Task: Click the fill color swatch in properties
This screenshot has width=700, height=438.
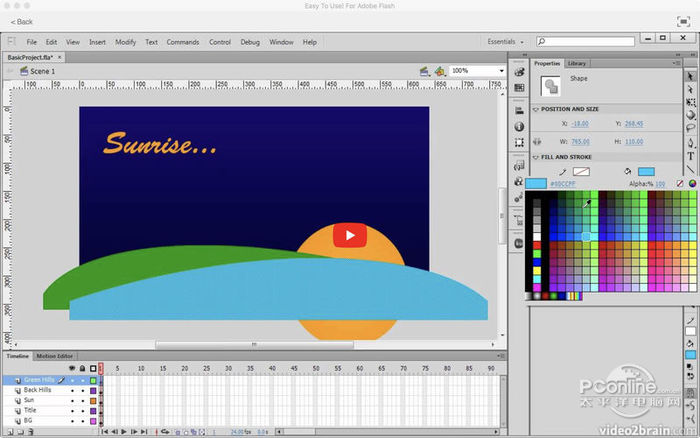Action: [645, 172]
